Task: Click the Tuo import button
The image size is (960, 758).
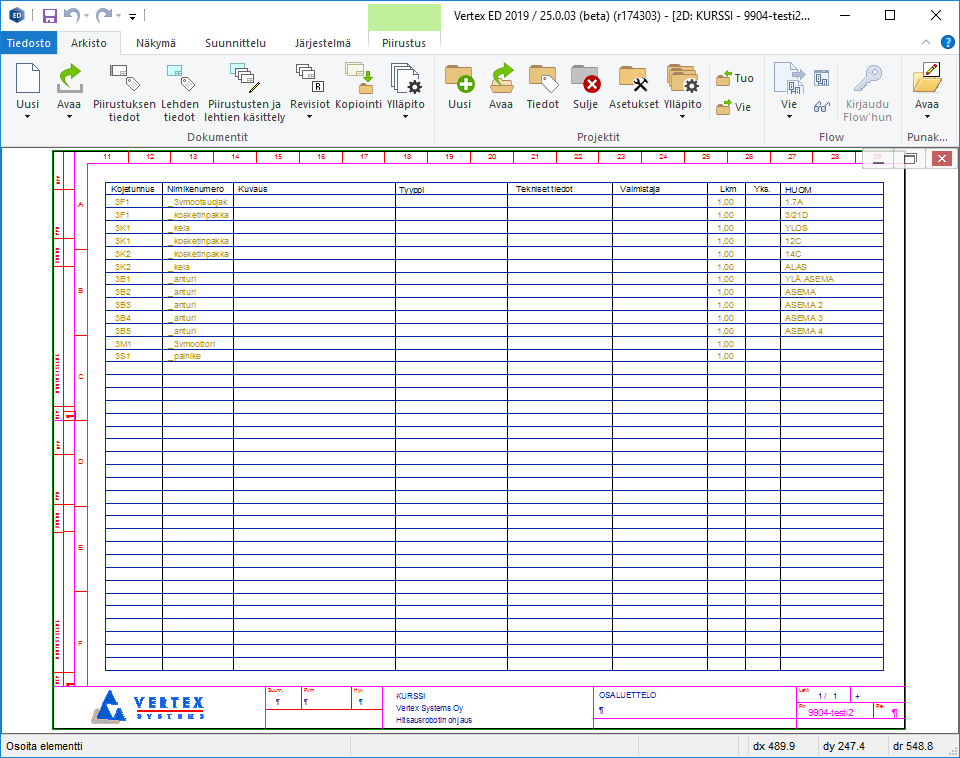Action: 735,78
